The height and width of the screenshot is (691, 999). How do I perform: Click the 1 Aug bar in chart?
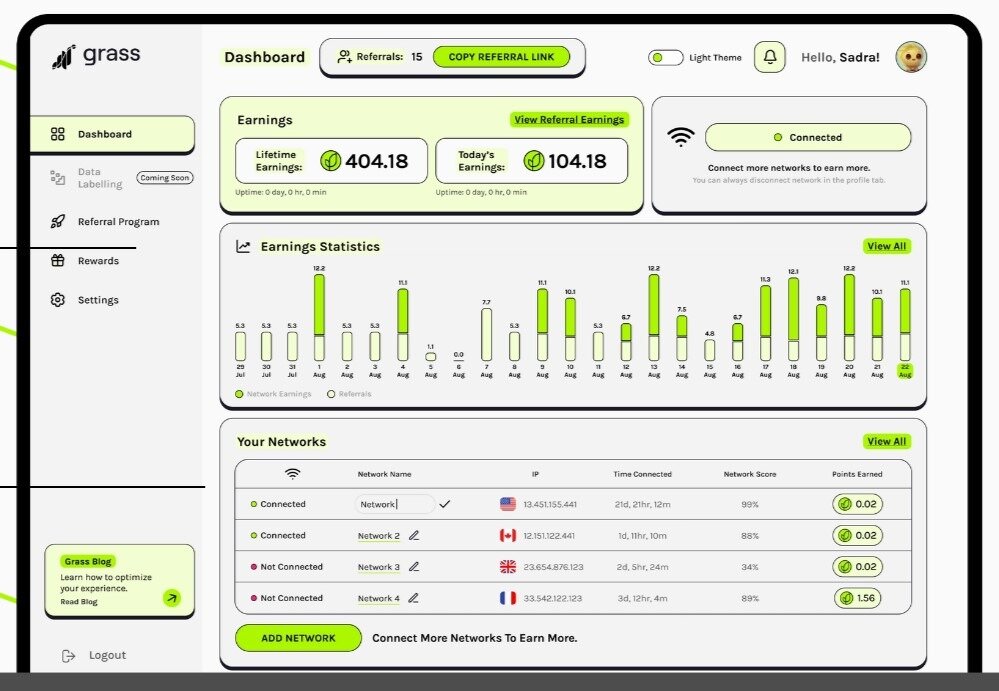[x=319, y=317]
